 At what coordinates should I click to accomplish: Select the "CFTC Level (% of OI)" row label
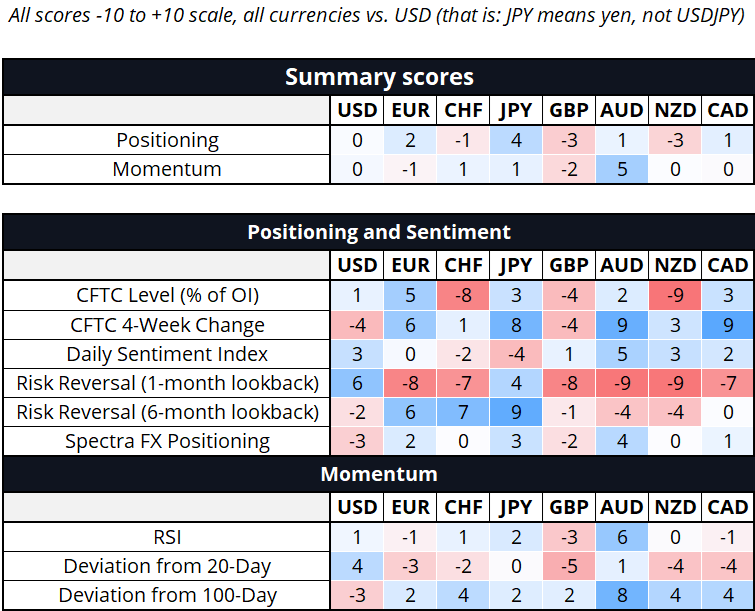point(167,295)
